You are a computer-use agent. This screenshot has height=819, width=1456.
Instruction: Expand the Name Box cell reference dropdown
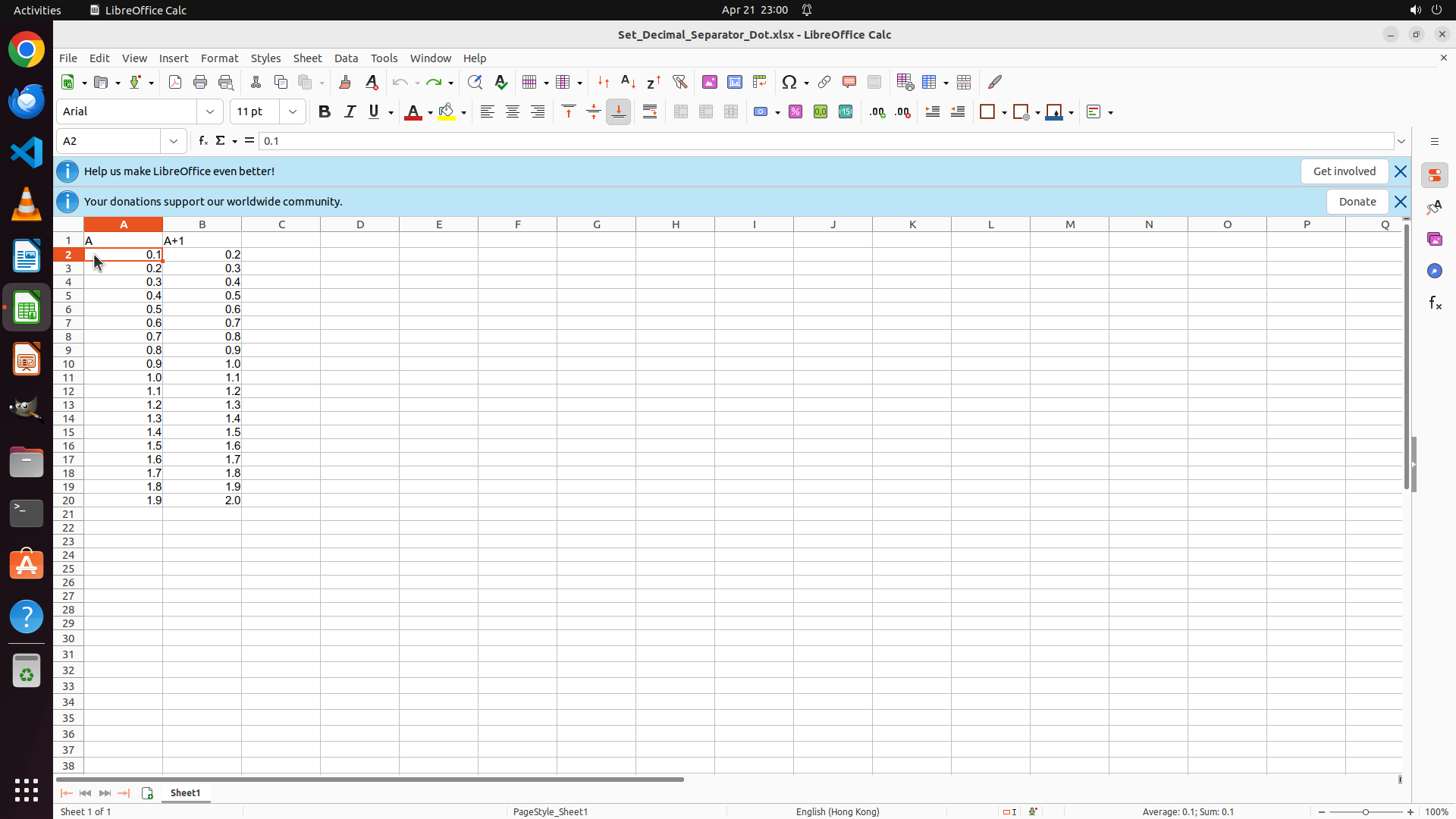pyautogui.click(x=174, y=141)
